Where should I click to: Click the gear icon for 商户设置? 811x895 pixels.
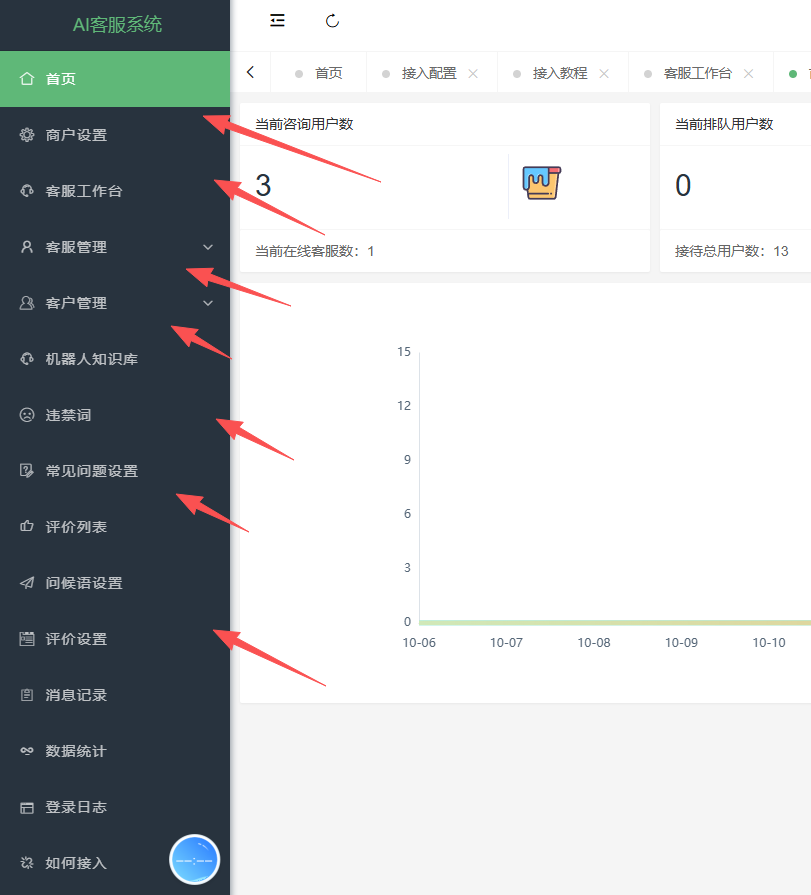[x=27, y=135]
